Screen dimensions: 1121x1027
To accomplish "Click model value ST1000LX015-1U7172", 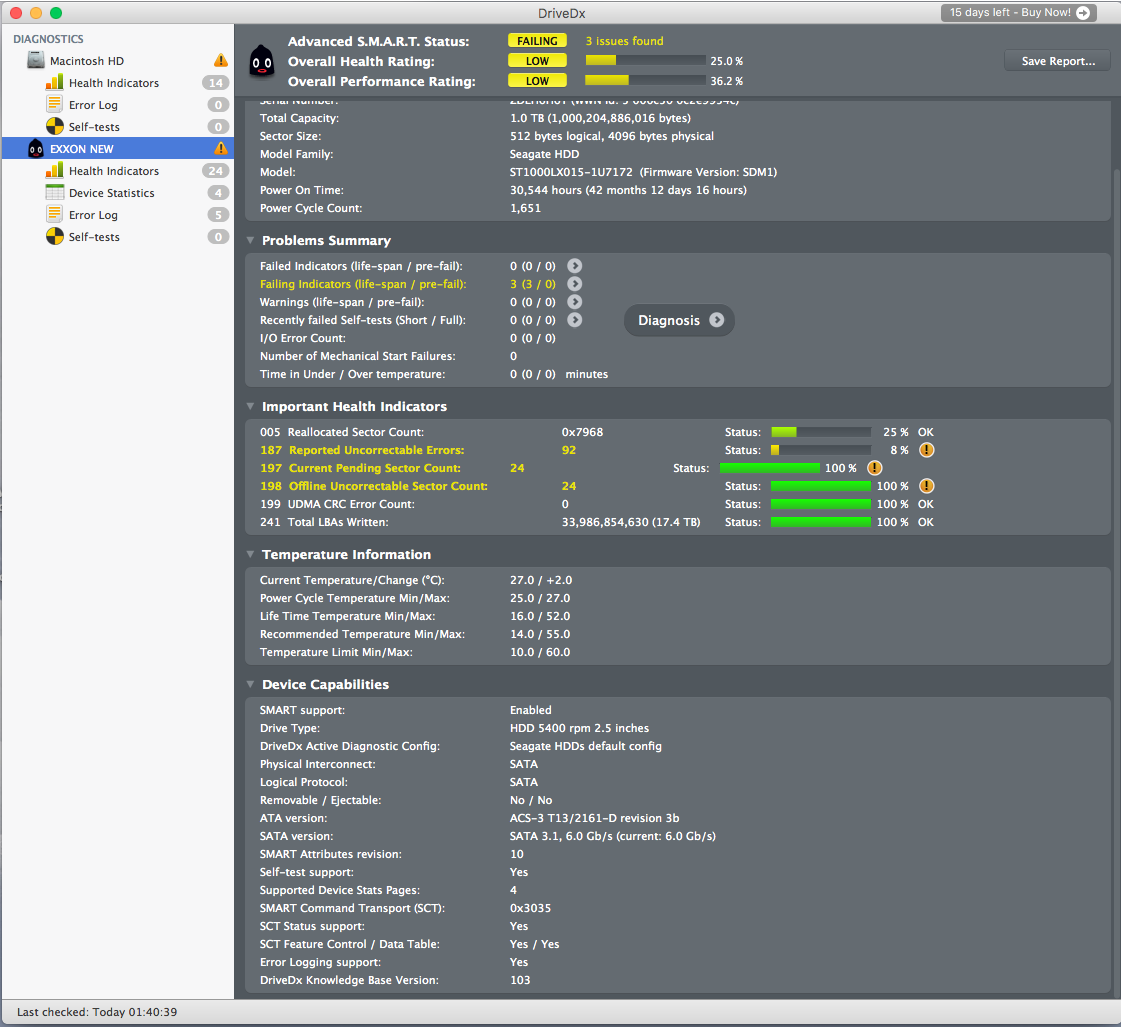I will pos(571,172).
